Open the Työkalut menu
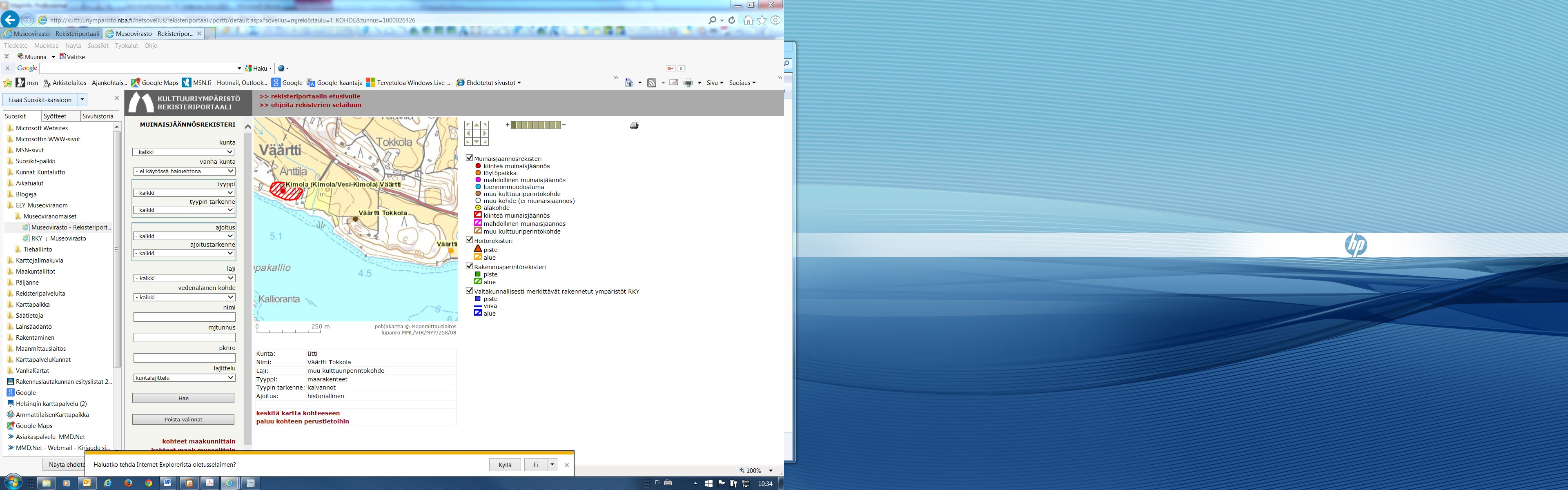Image resolution: width=1568 pixels, height=490 pixels. pyautogui.click(x=127, y=46)
